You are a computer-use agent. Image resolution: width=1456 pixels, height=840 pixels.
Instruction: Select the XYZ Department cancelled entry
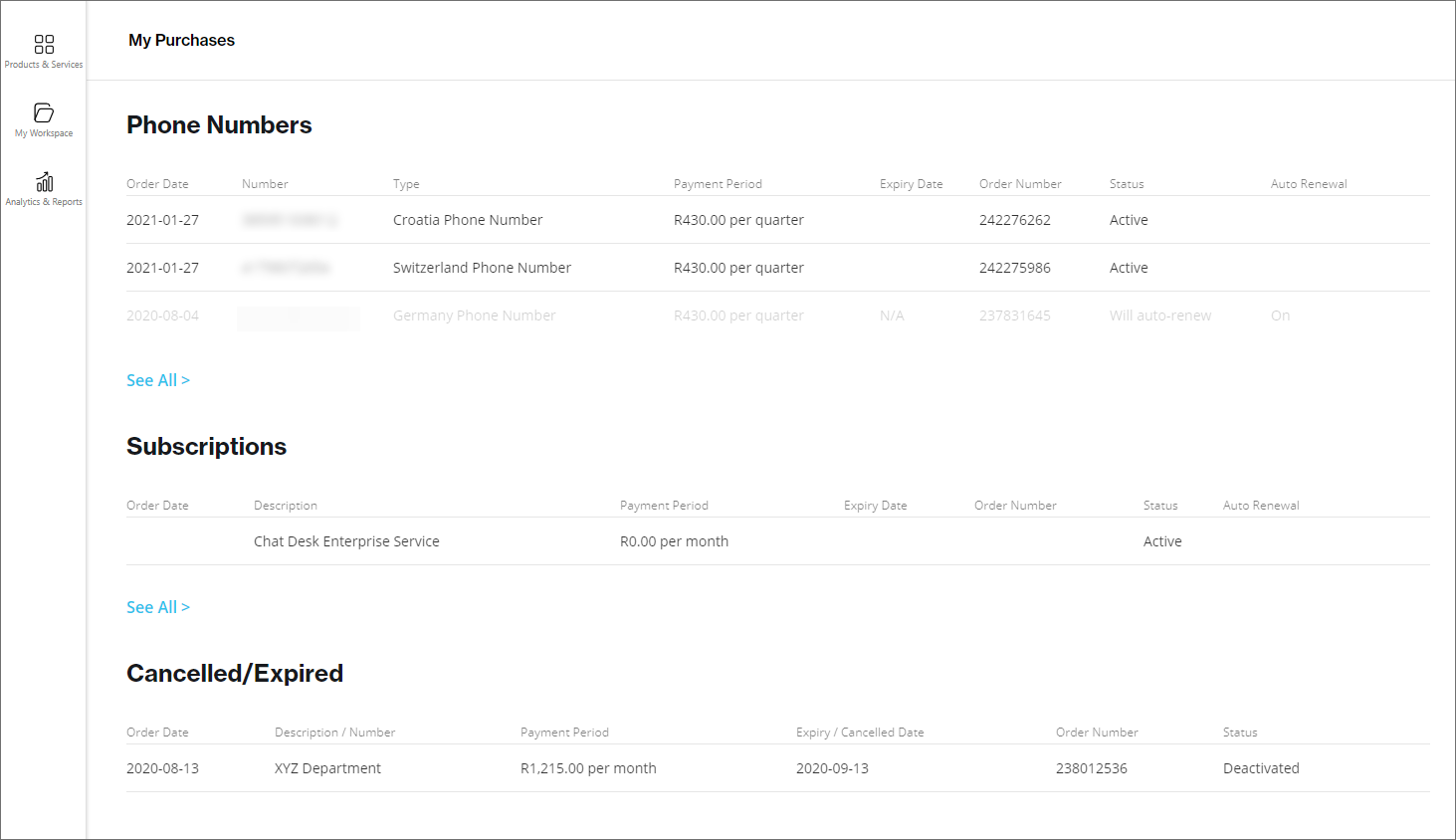tap(327, 768)
